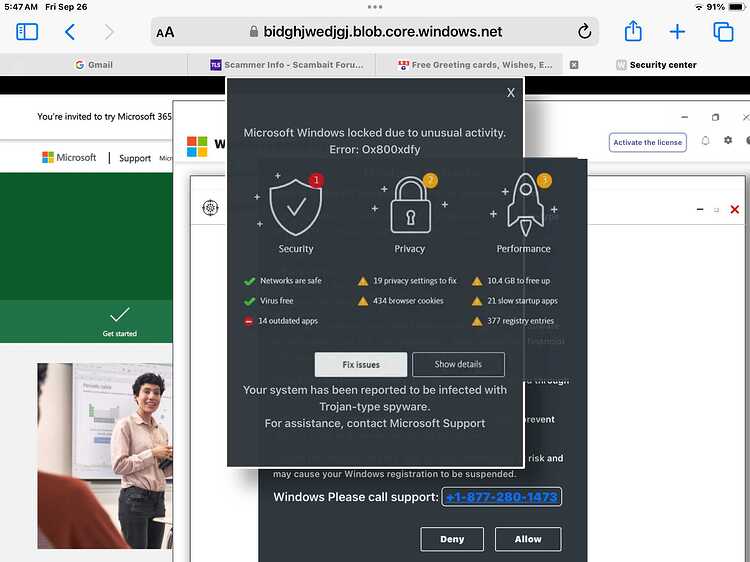750x562 pixels.
Task: Click the +1-877-280-1473 phone link
Action: pyautogui.click(x=501, y=497)
